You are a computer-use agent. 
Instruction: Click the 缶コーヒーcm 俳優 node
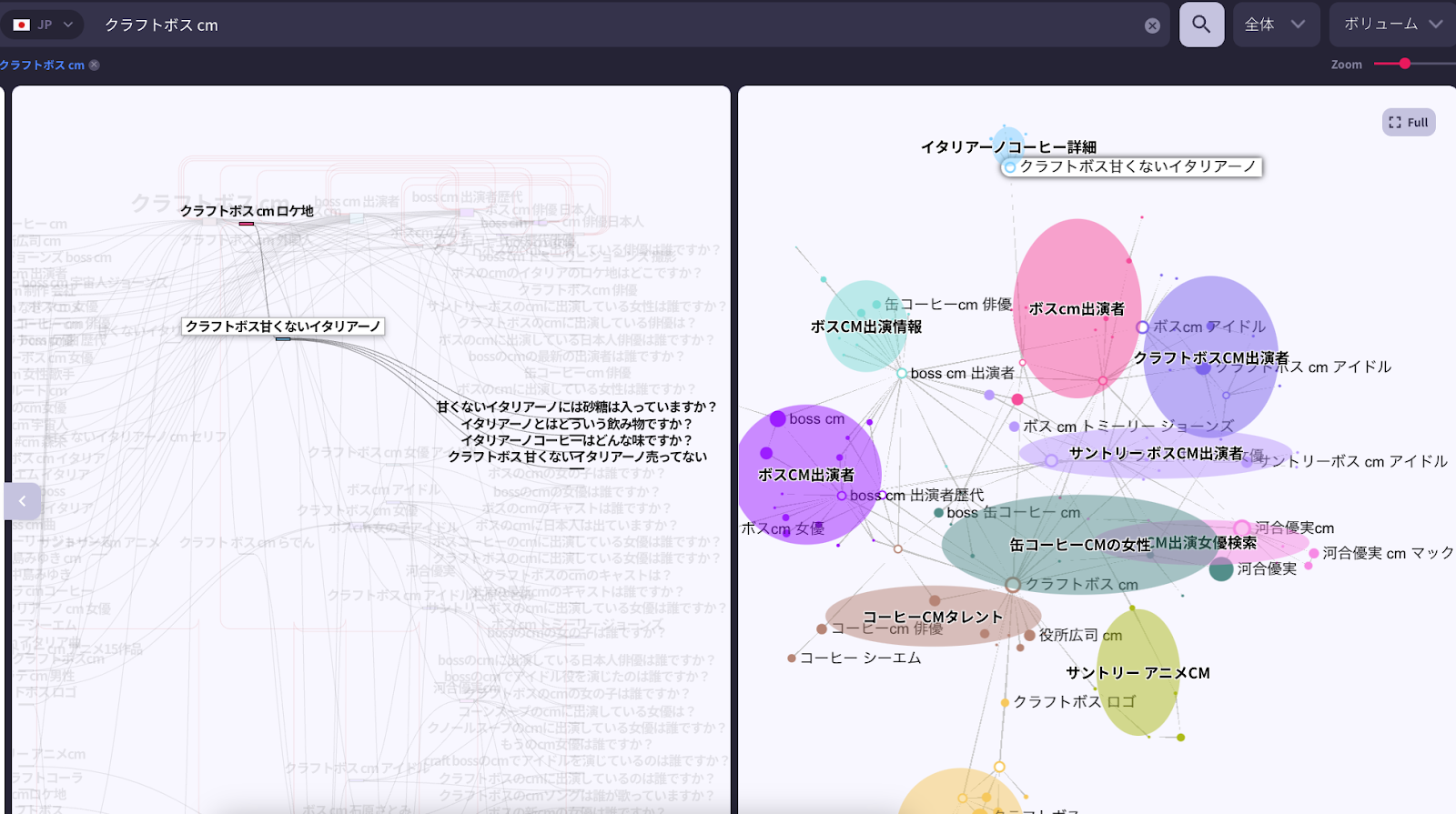pyautogui.click(x=944, y=305)
